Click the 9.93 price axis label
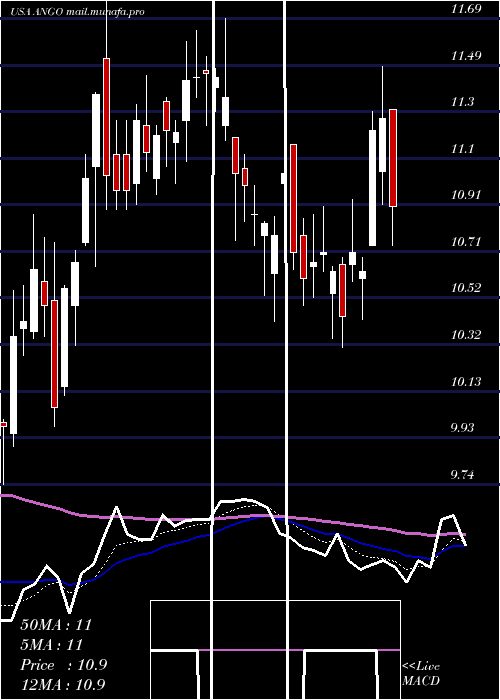The height and width of the screenshot is (700, 500). coord(462,428)
